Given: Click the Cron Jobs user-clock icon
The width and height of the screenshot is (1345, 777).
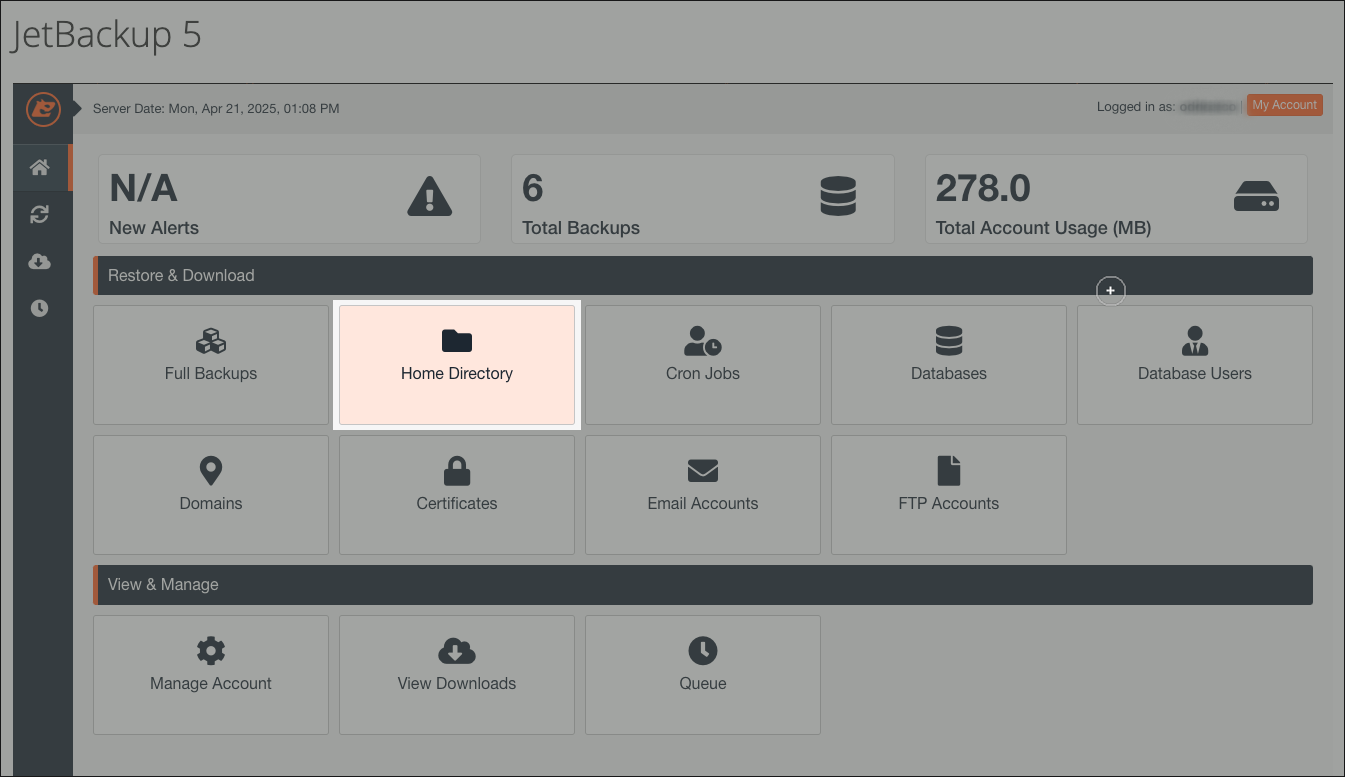Looking at the screenshot, I should point(703,341).
